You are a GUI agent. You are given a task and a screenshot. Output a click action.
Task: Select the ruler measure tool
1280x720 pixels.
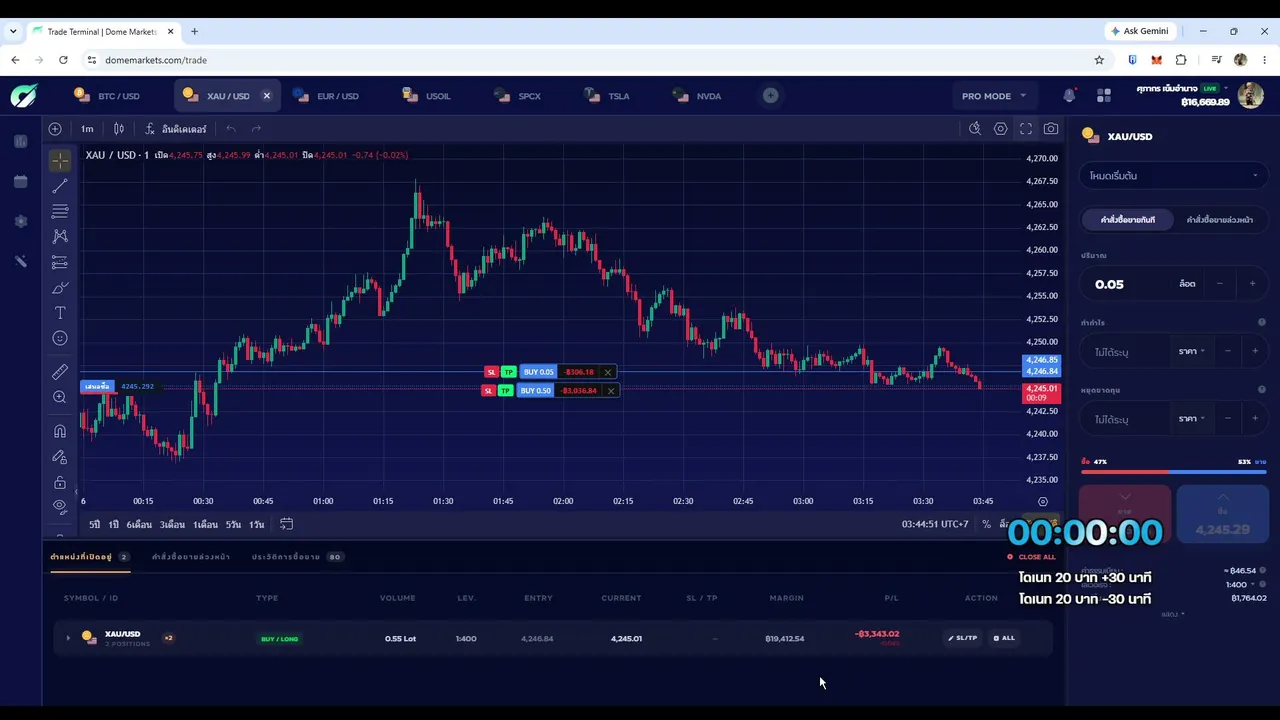60,372
